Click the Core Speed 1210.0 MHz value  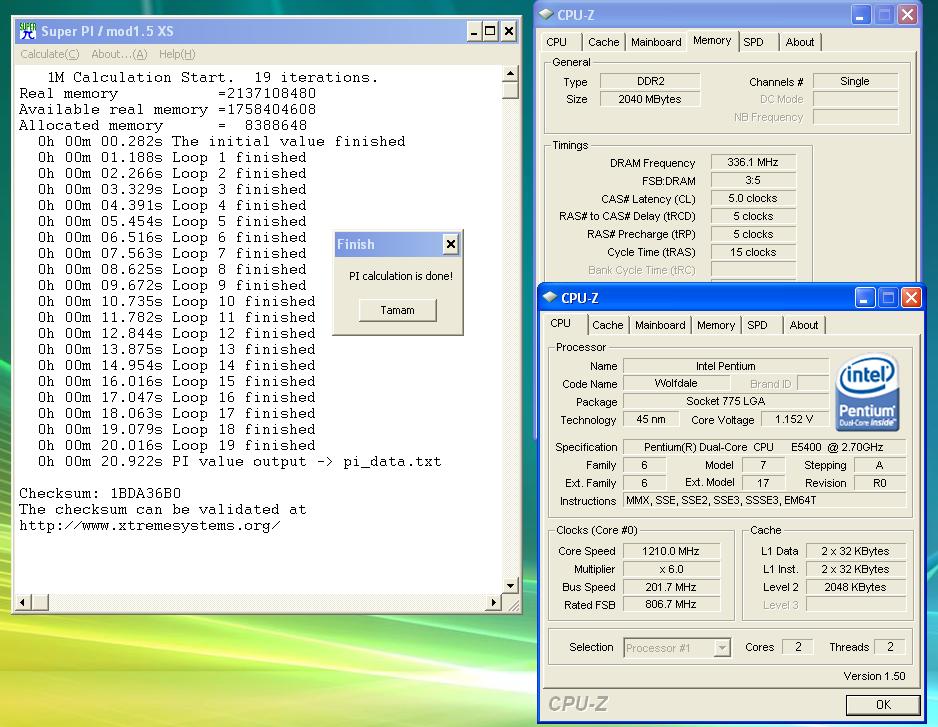pos(671,551)
